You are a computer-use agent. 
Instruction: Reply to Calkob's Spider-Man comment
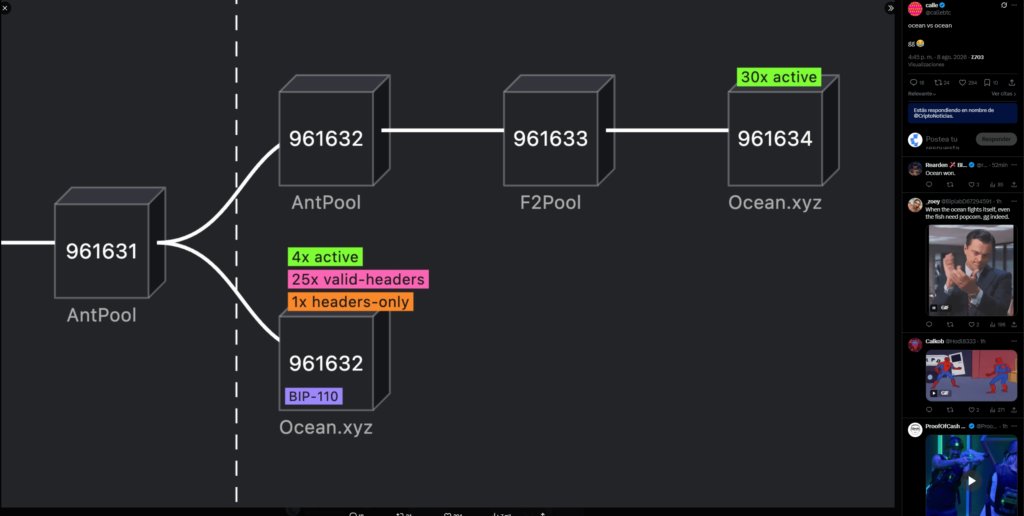pyautogui.click(x=929, y=410)
